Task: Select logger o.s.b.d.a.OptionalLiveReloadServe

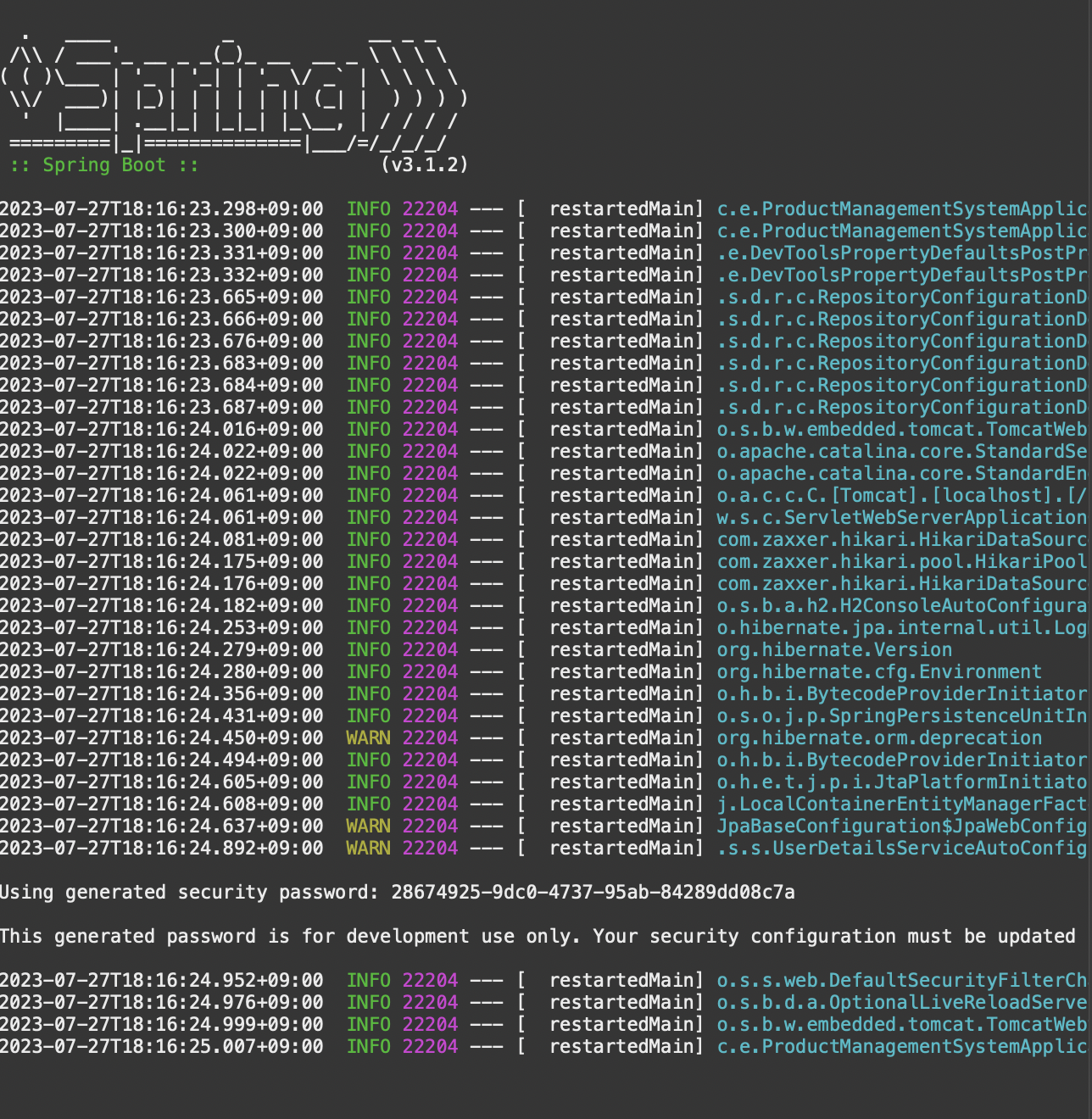Action: (x=902, y=1002)
